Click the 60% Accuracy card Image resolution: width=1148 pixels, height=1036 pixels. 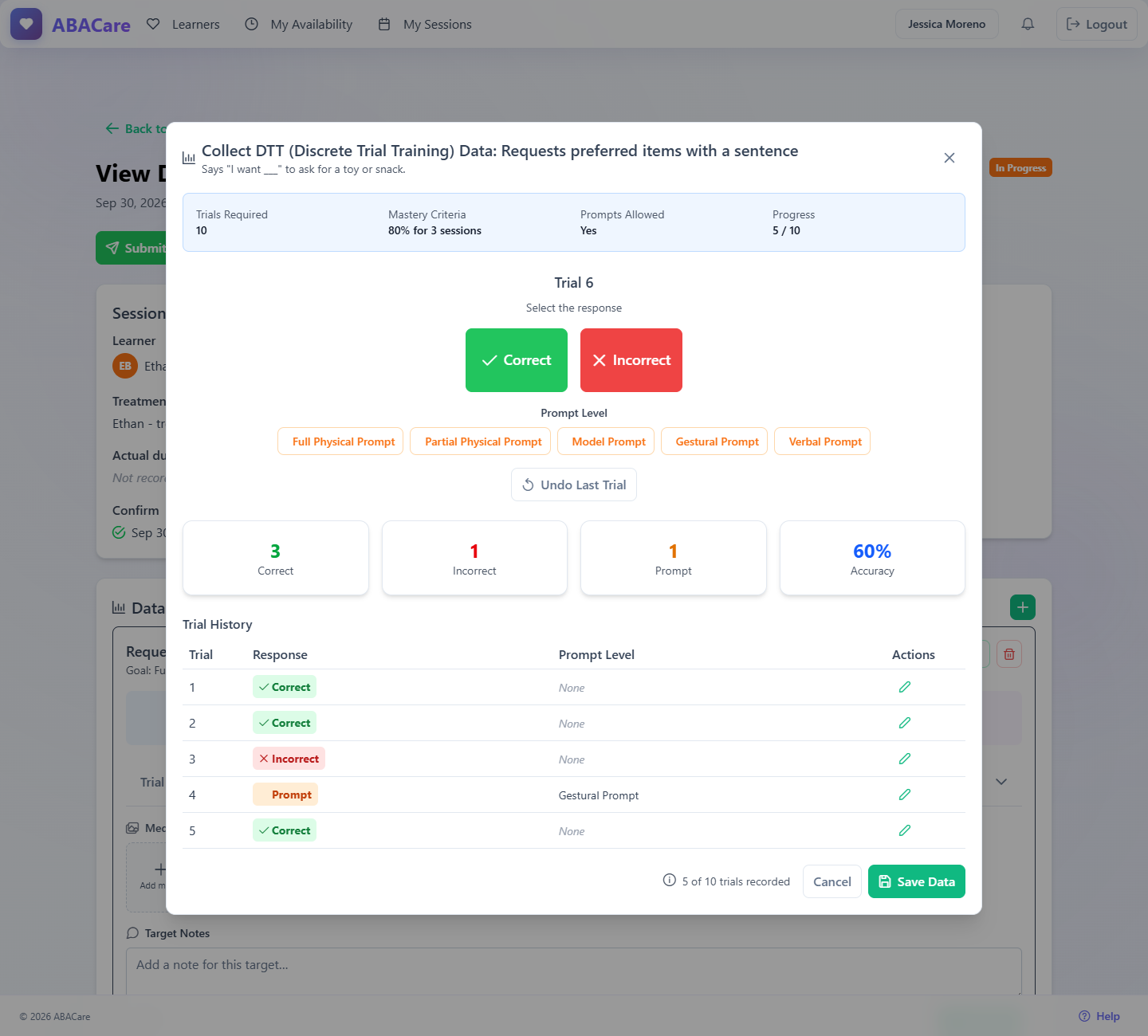tap(872, 558)
